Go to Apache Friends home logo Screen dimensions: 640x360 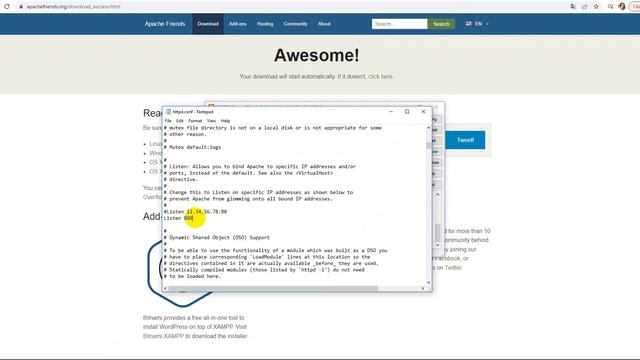point(165,24)
